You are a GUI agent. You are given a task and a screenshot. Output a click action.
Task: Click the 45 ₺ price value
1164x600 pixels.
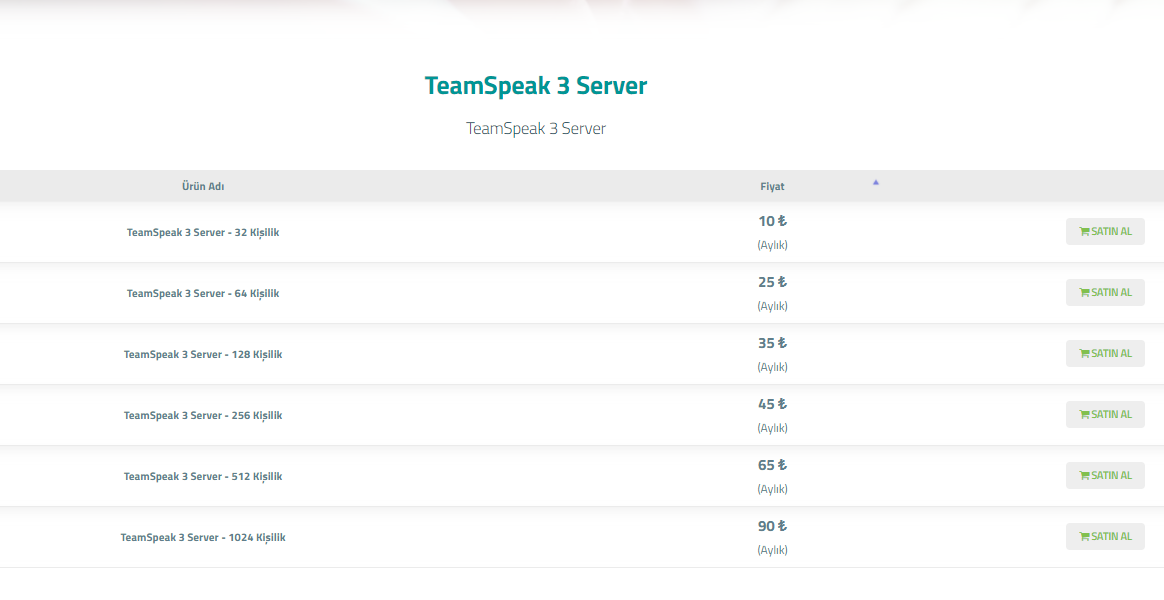772,404
